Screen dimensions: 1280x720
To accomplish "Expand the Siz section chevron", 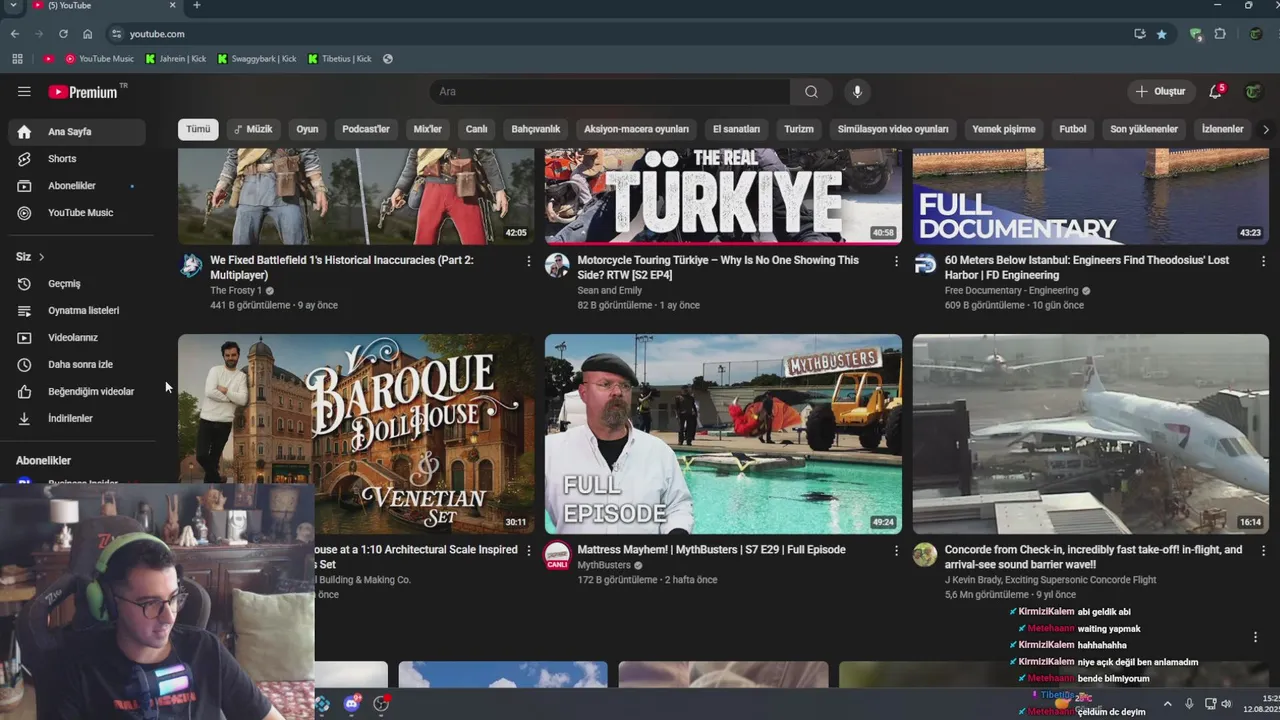I will point(41,257).
